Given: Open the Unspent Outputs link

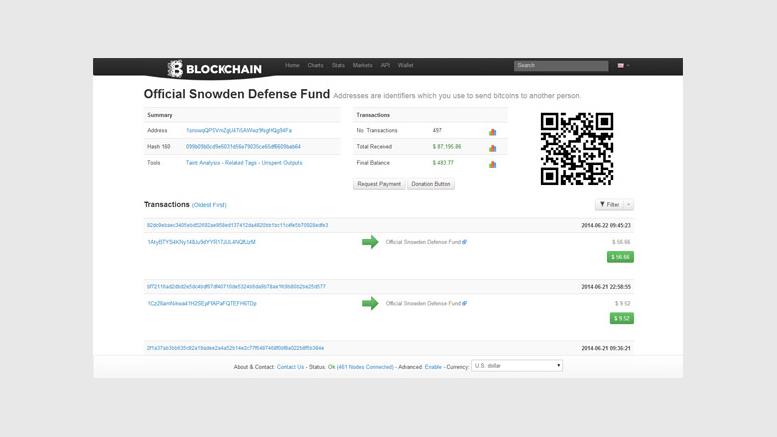Looking at the screenshot, I should (282, 163).
